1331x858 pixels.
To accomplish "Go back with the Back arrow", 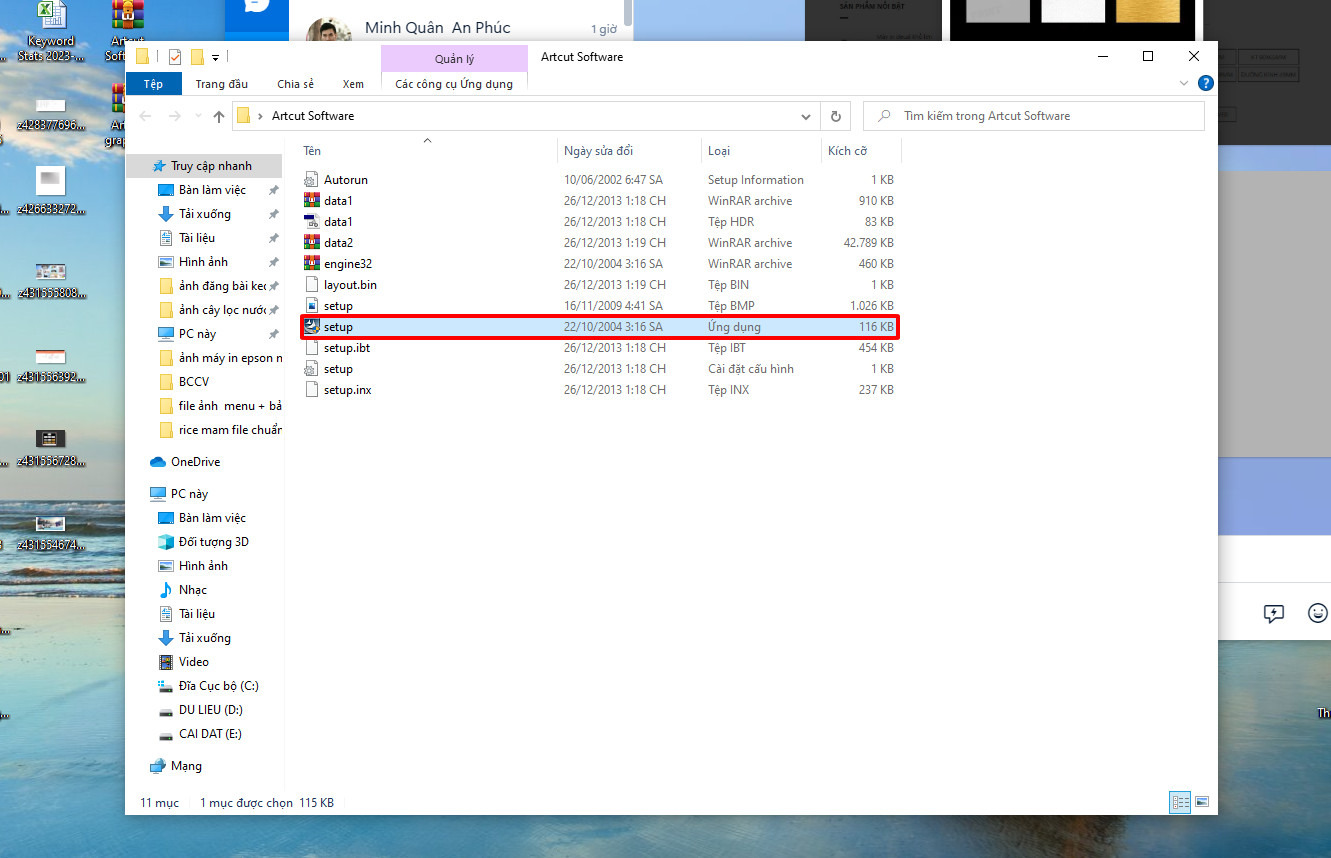I will click(x=146, y=116).
